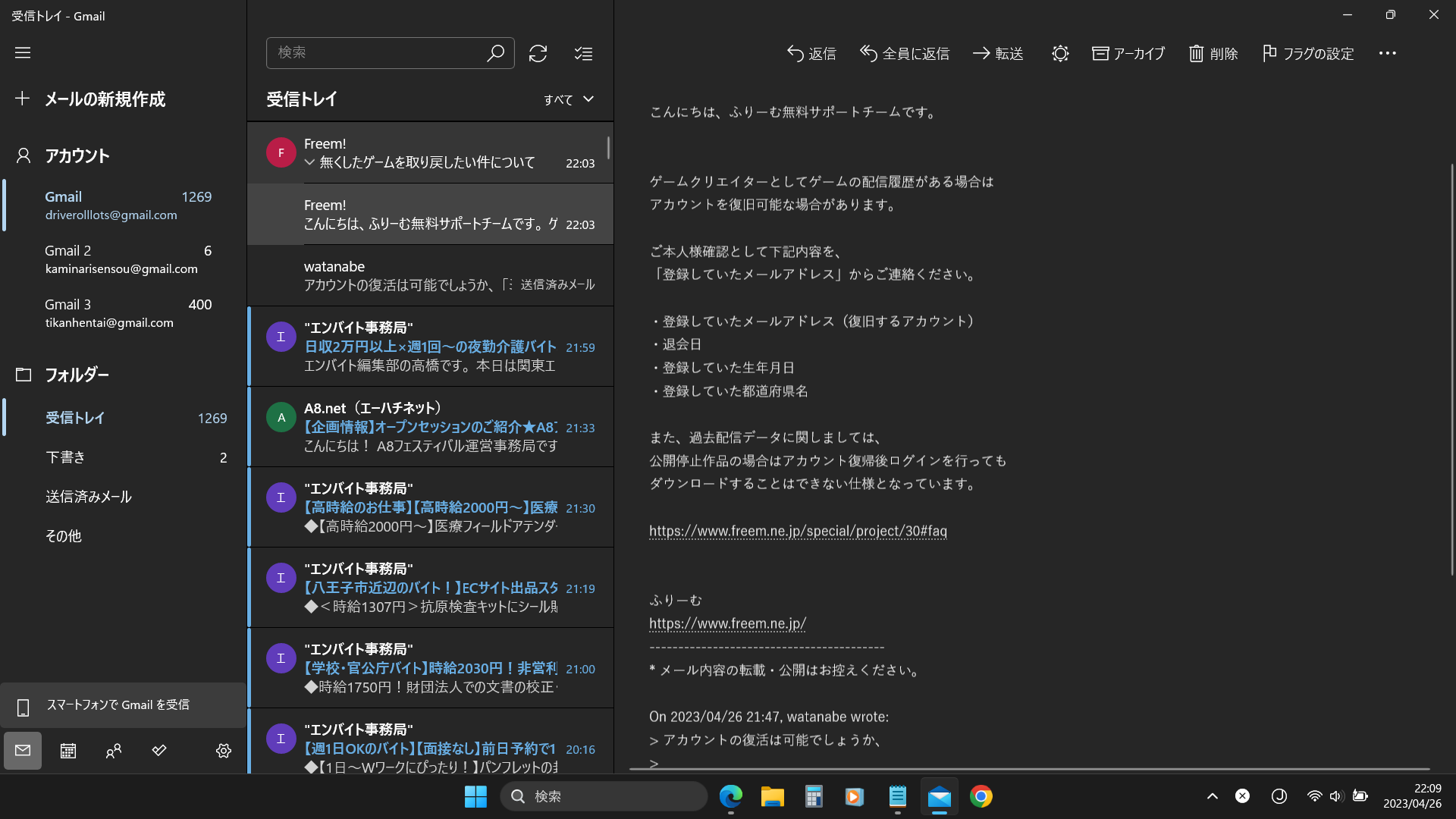
Task: Switch to Gmail 3 account
Action: pos(123,313)
